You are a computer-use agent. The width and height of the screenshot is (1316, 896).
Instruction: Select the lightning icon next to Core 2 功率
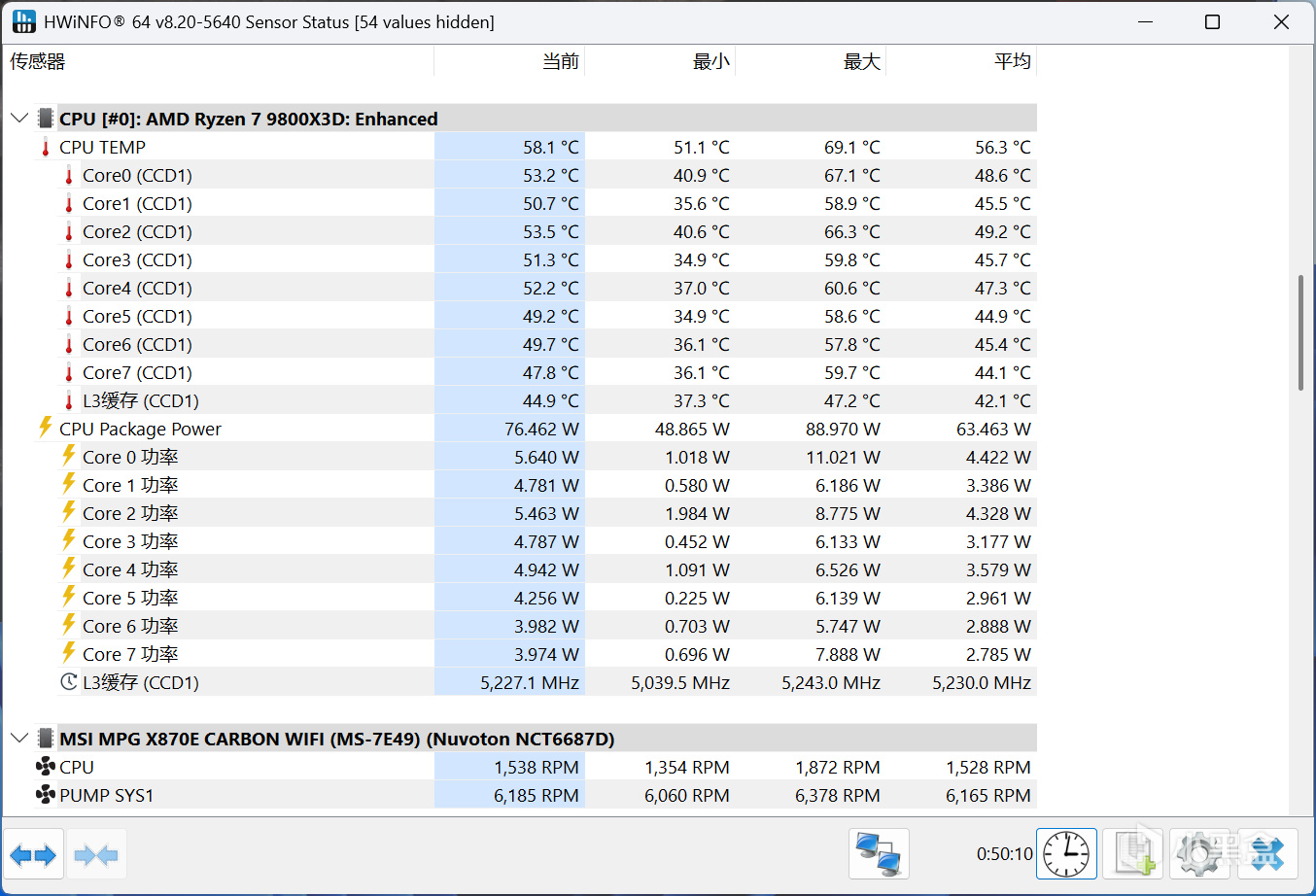[69, 512]
